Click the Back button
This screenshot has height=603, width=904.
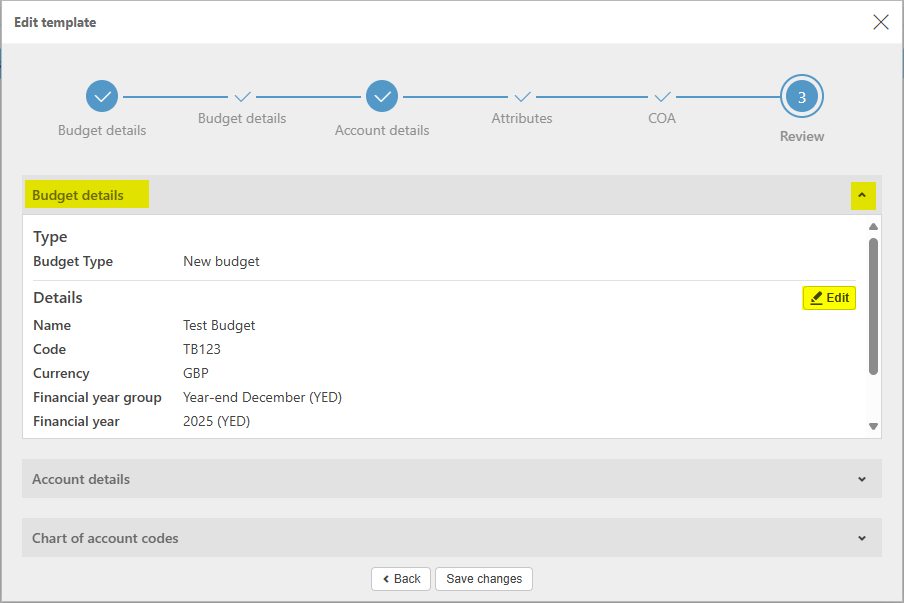point(401,579)
